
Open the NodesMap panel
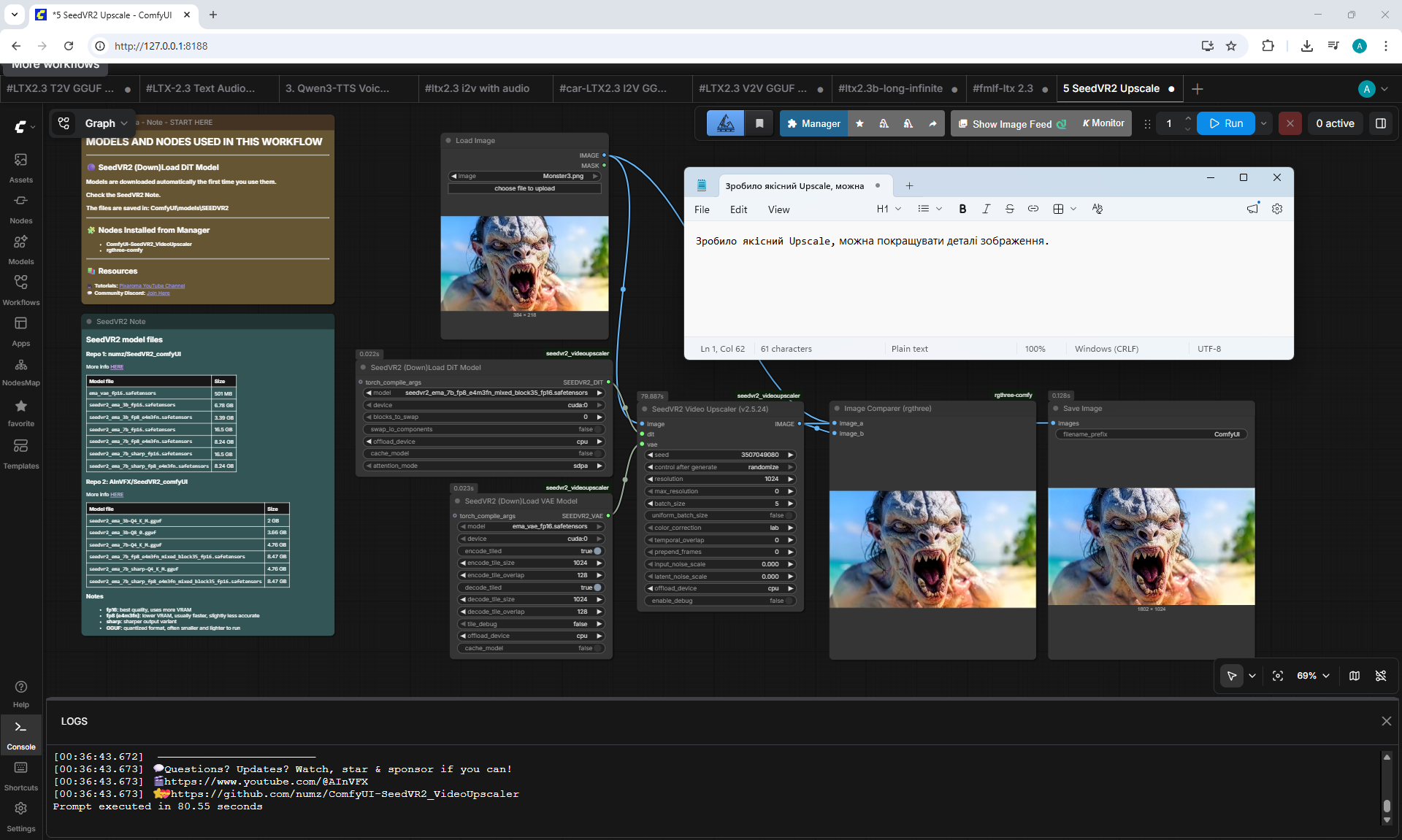[x=20, y=371]
